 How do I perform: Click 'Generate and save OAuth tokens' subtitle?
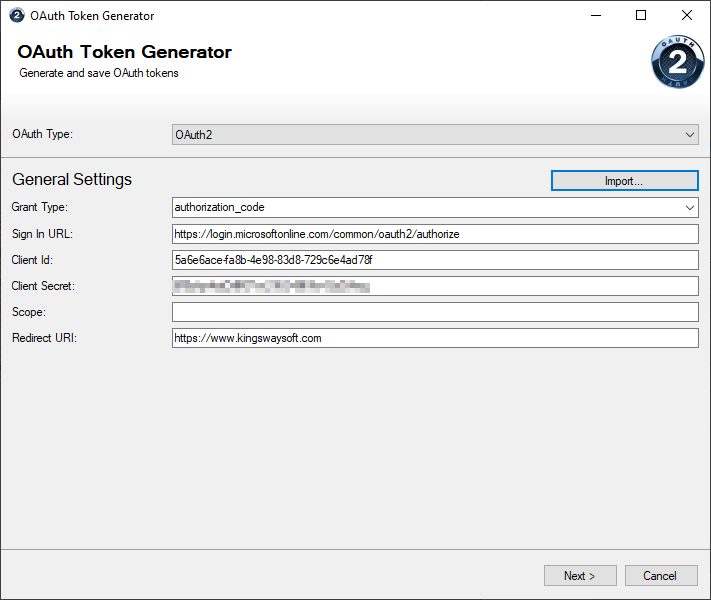click(99, 73)
